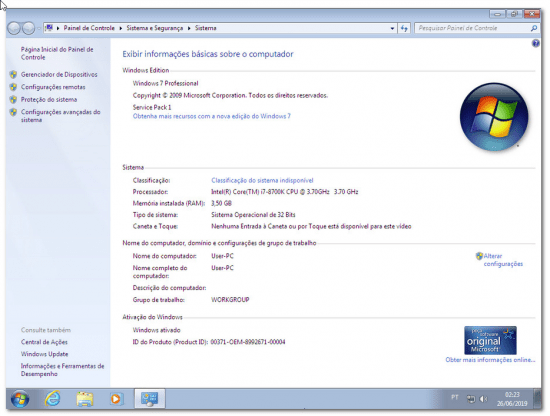Click the 'WORKGROUP' value
The image size is (550, 416).
[x=230, y=300]
